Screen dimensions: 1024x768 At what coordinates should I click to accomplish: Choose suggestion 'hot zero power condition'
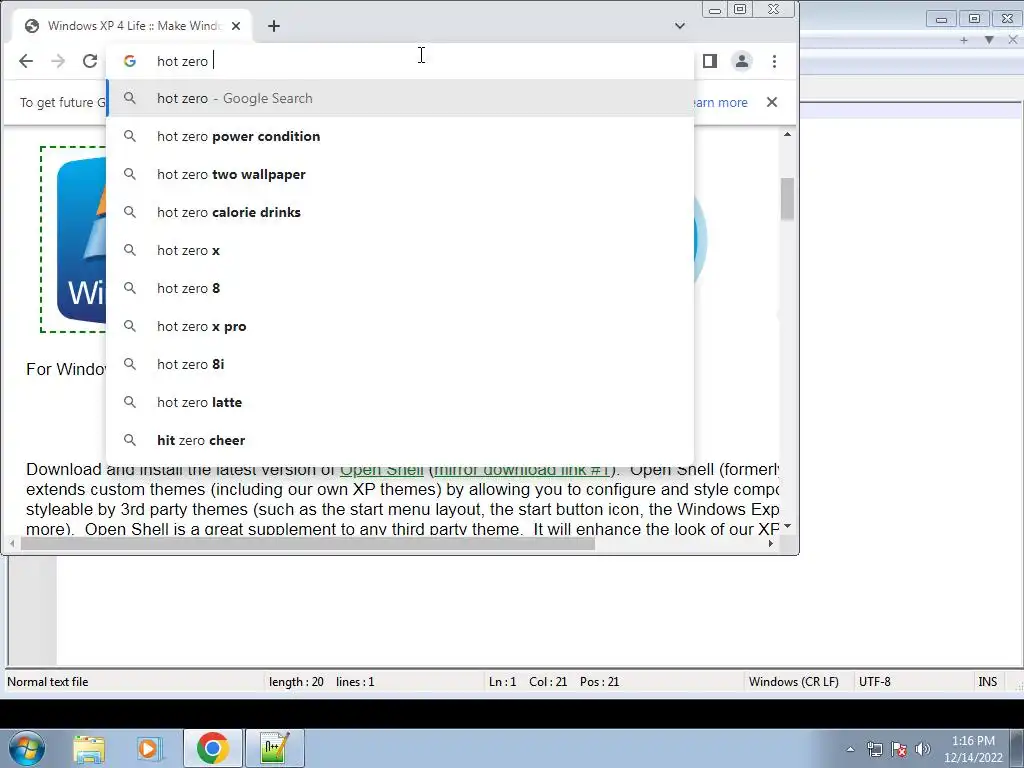[400, 136]
